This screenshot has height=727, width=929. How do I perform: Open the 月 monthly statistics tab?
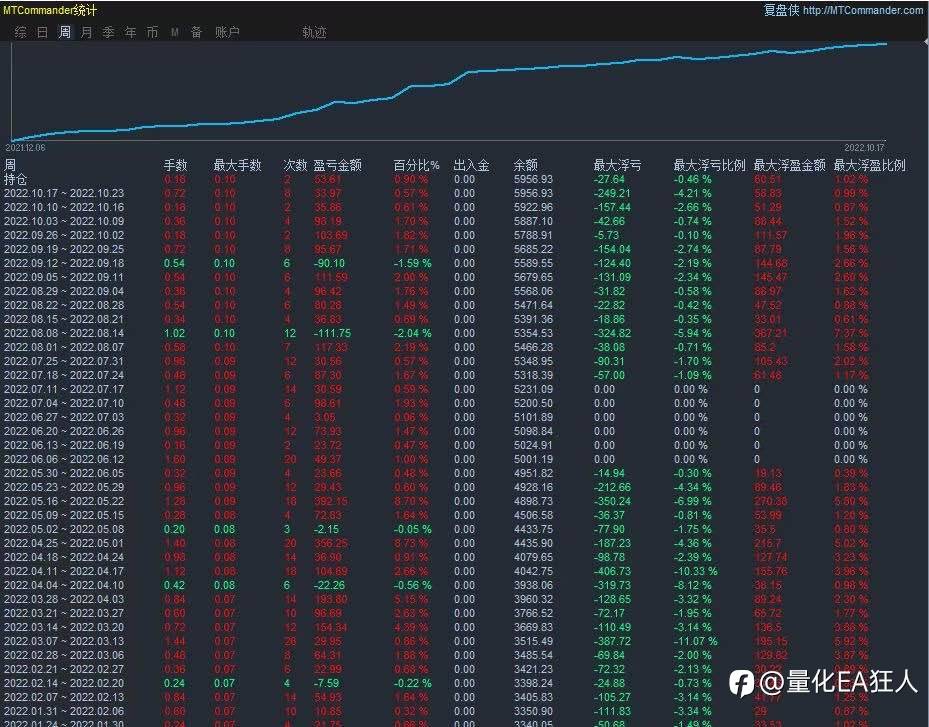(87, 32)
